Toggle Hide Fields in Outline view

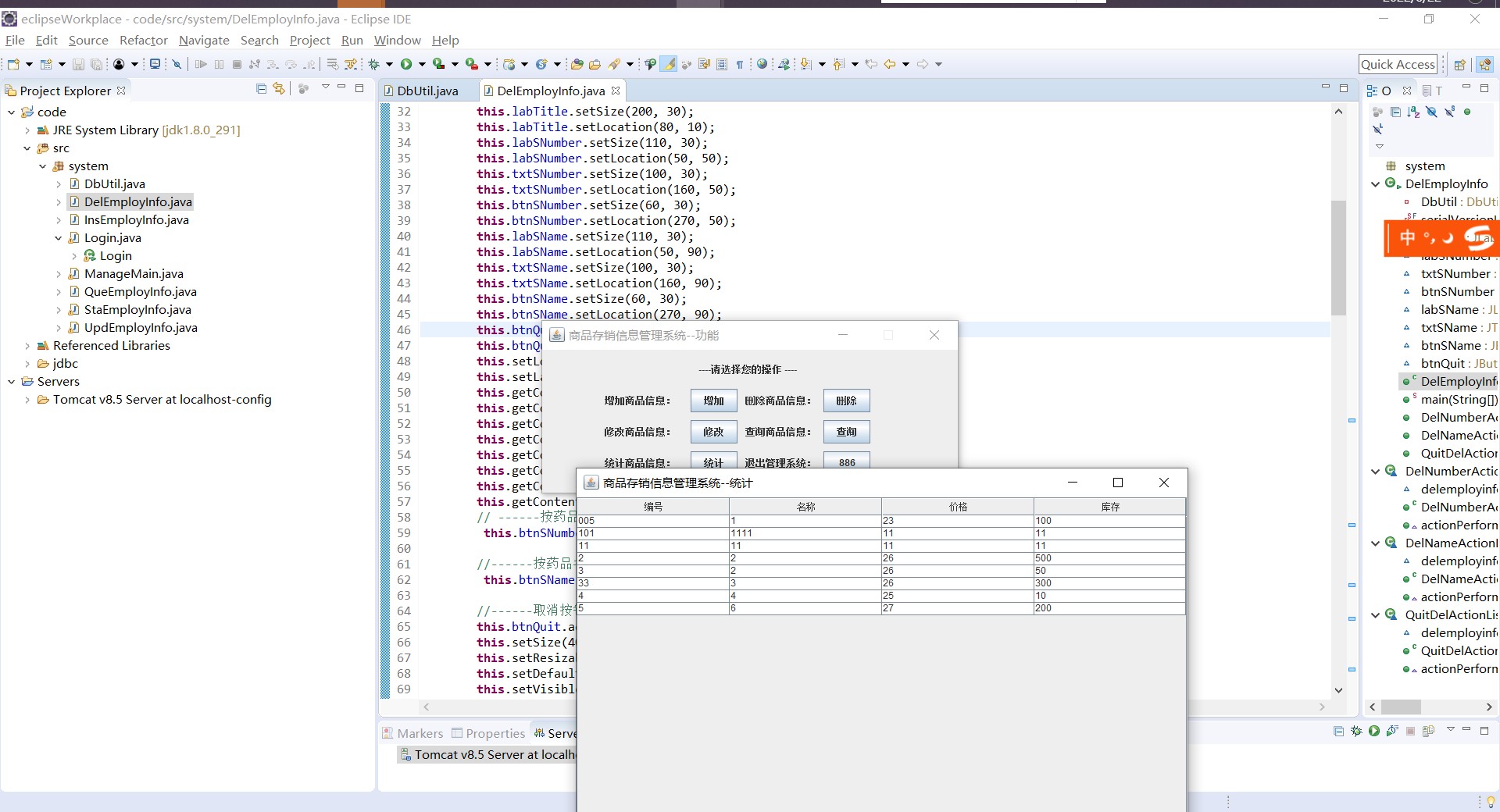coord(1431,112)
